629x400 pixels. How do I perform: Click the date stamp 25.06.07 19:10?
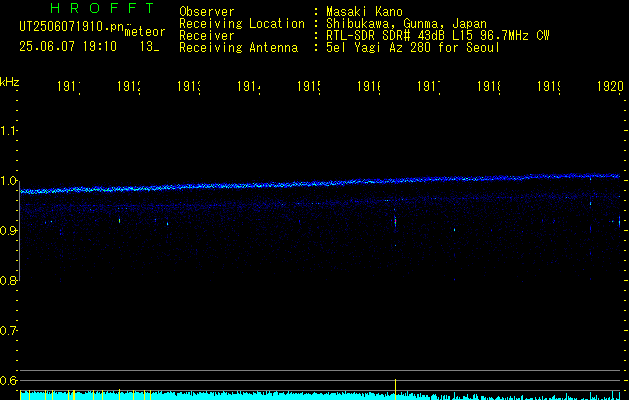pos(68,47)
